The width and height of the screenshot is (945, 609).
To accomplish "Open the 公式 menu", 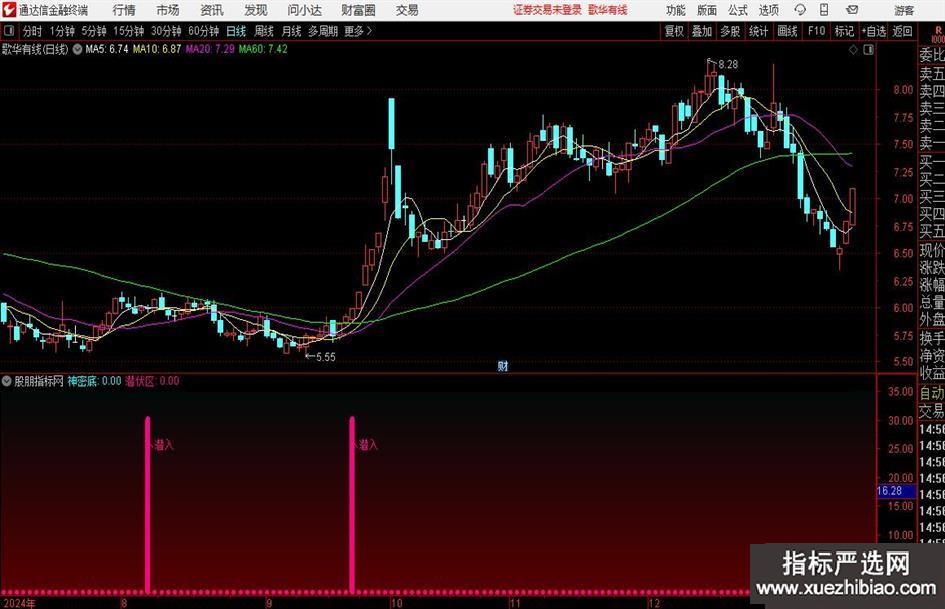I will tap(738, 10).
